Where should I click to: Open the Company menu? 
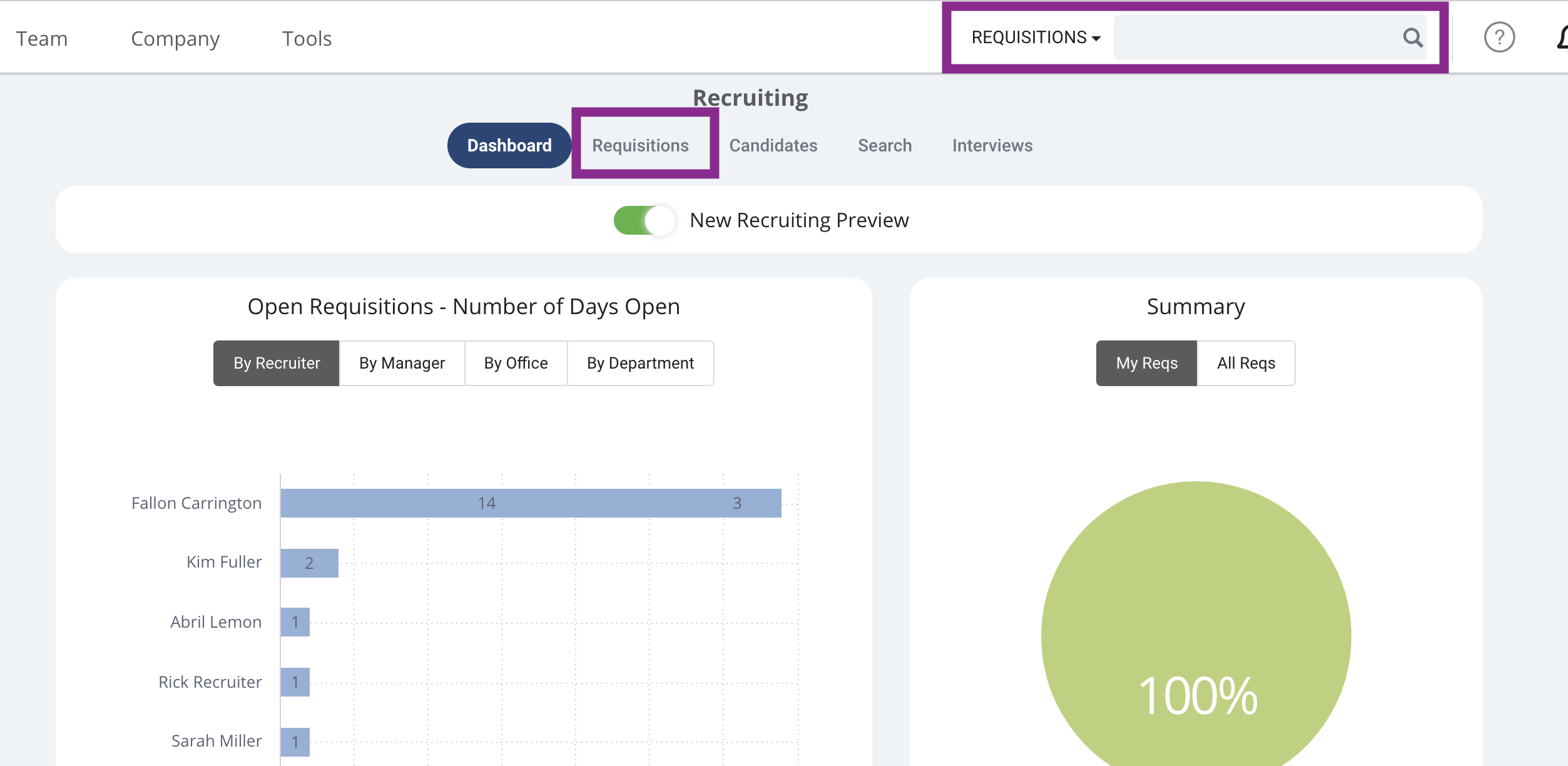[175, 39]
